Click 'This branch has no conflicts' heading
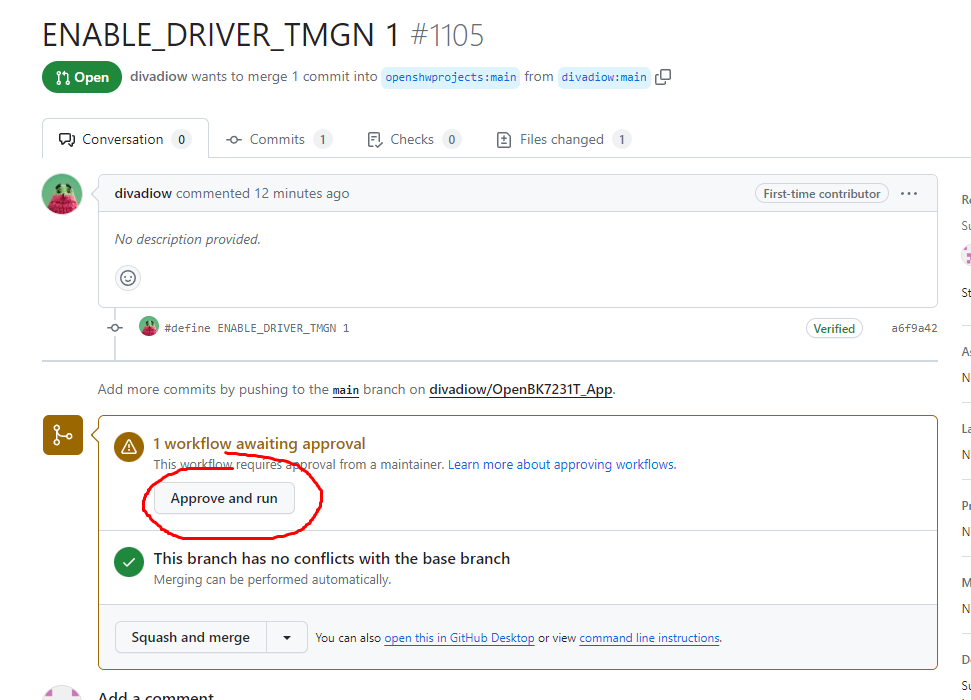971x700 pixels. 332,559
